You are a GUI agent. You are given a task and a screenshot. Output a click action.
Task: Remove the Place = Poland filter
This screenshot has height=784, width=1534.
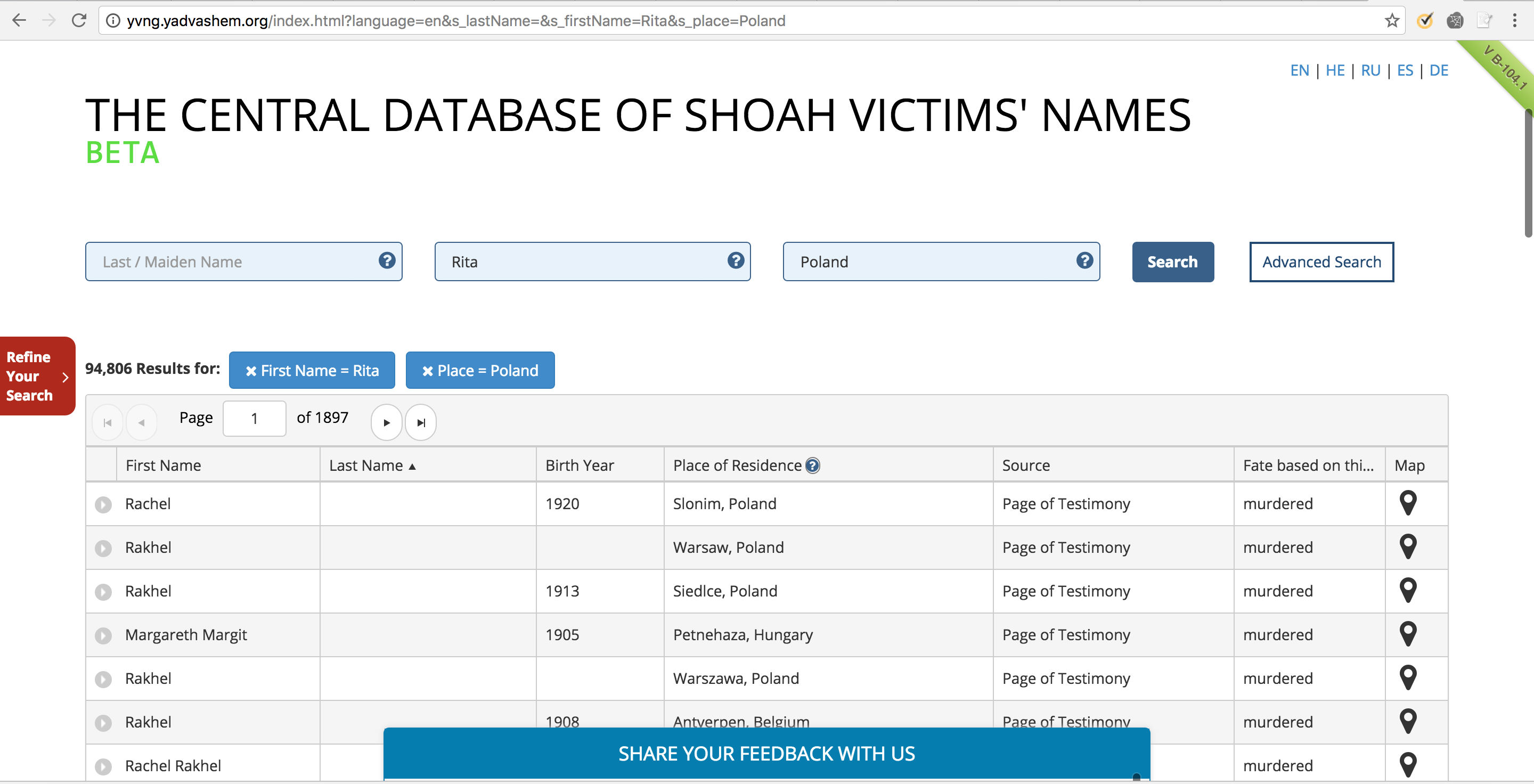click(x=427, y=371)
